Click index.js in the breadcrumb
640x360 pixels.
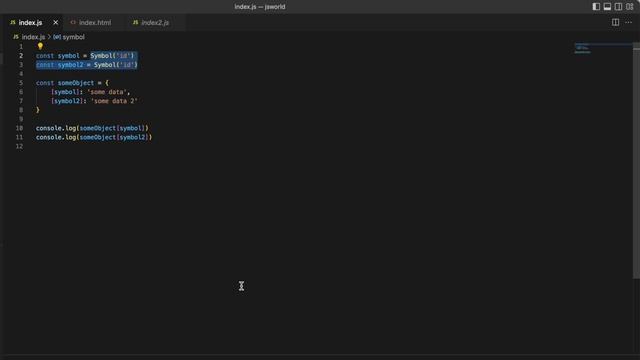tap(33, 37)
